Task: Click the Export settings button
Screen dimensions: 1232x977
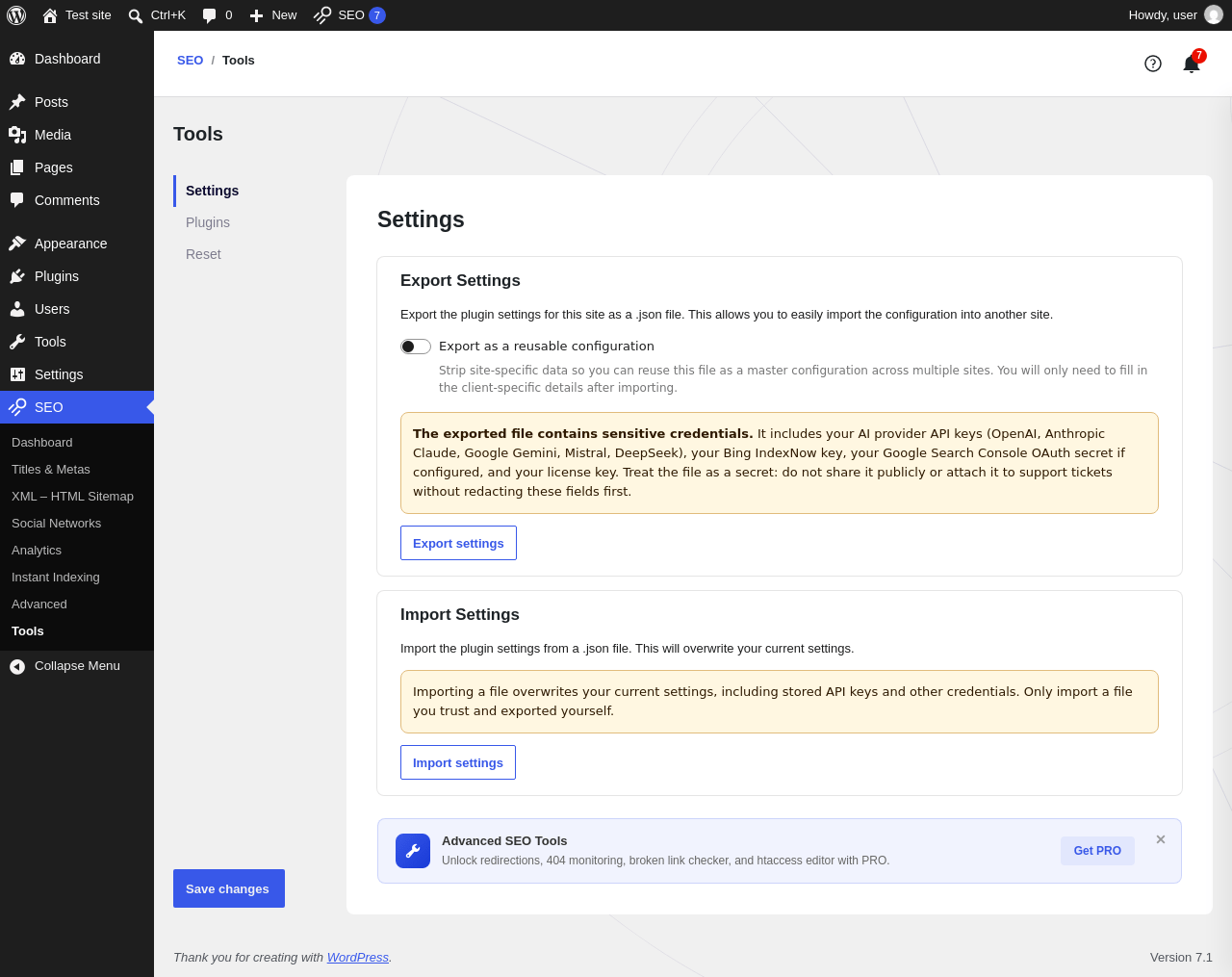Action: click(458, 543)
